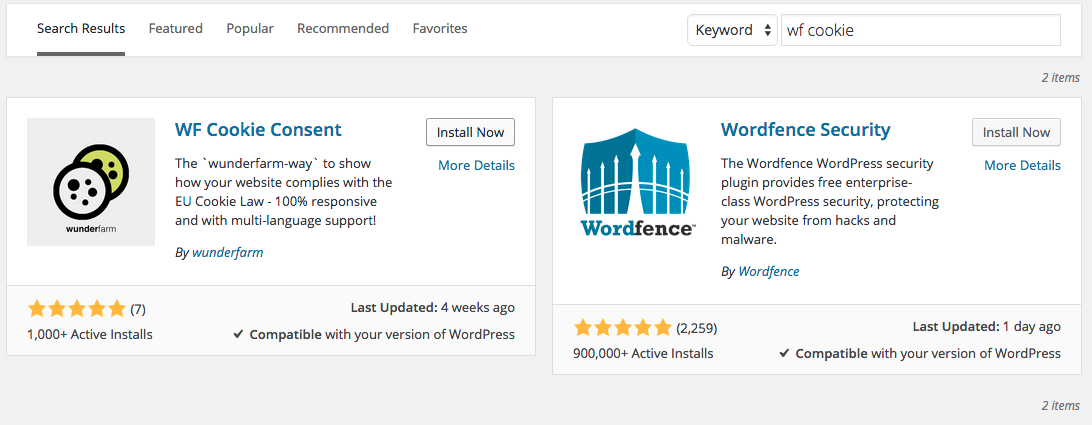This screenshot has height=425, width=1092.
Task: Click the star rating for Wordfence Security
Action: pos(623,327)
